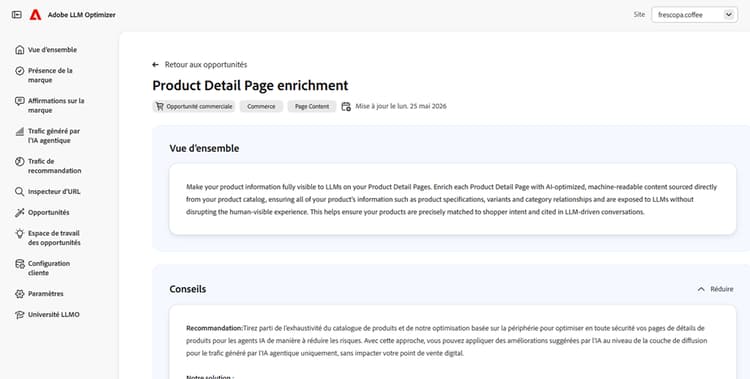Click the Présence de la marque icon
Viewport: 750px width, 379px height.
(x=20, y=71)
